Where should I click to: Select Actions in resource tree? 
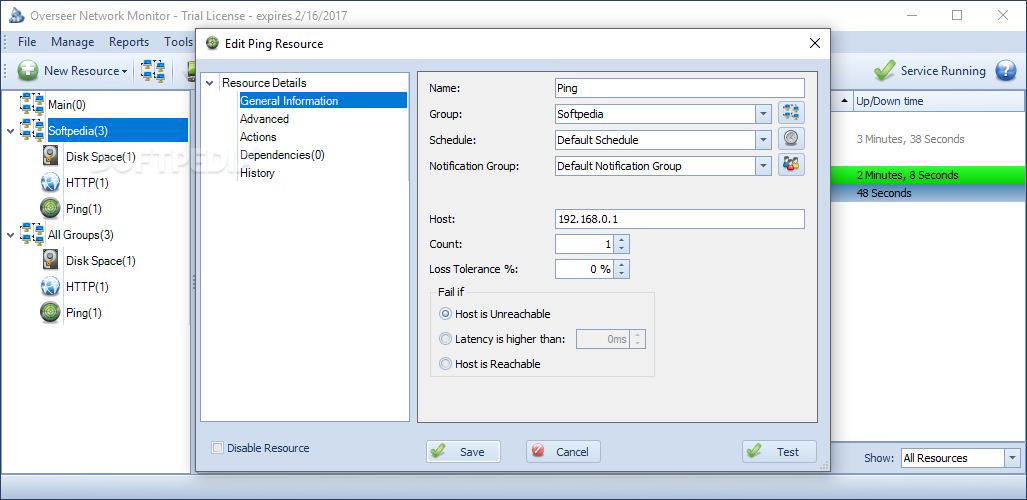[258, 137]
